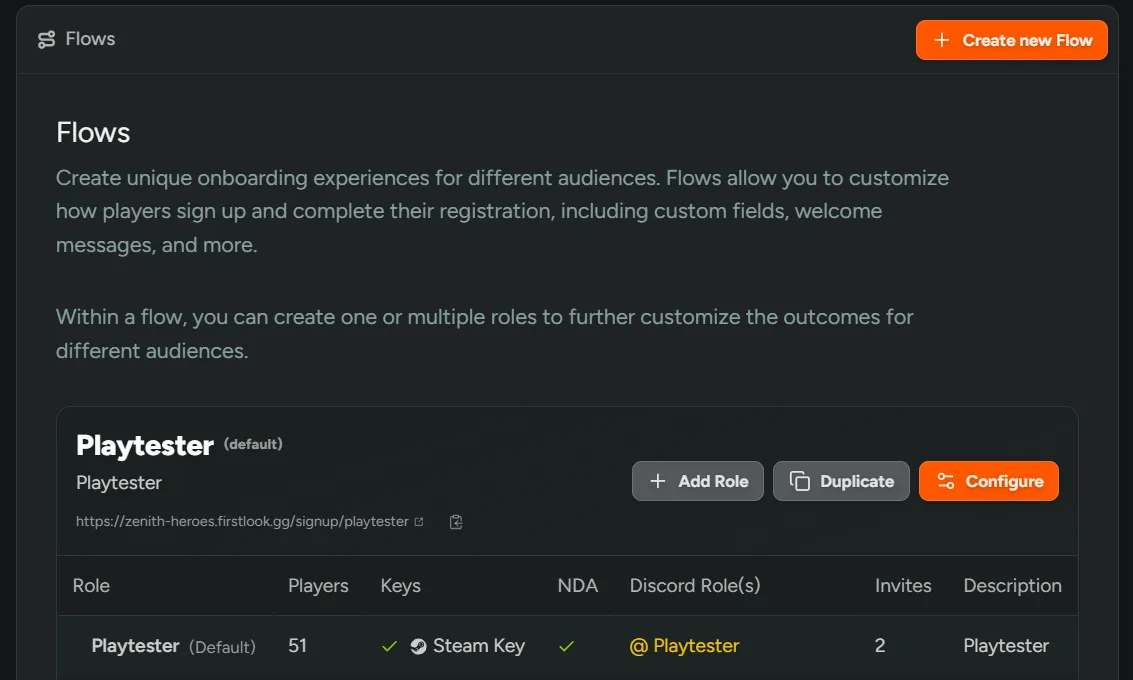Click the plus icon on Add Role
The height and width of the screenshot is (680, 1133).
657,481
